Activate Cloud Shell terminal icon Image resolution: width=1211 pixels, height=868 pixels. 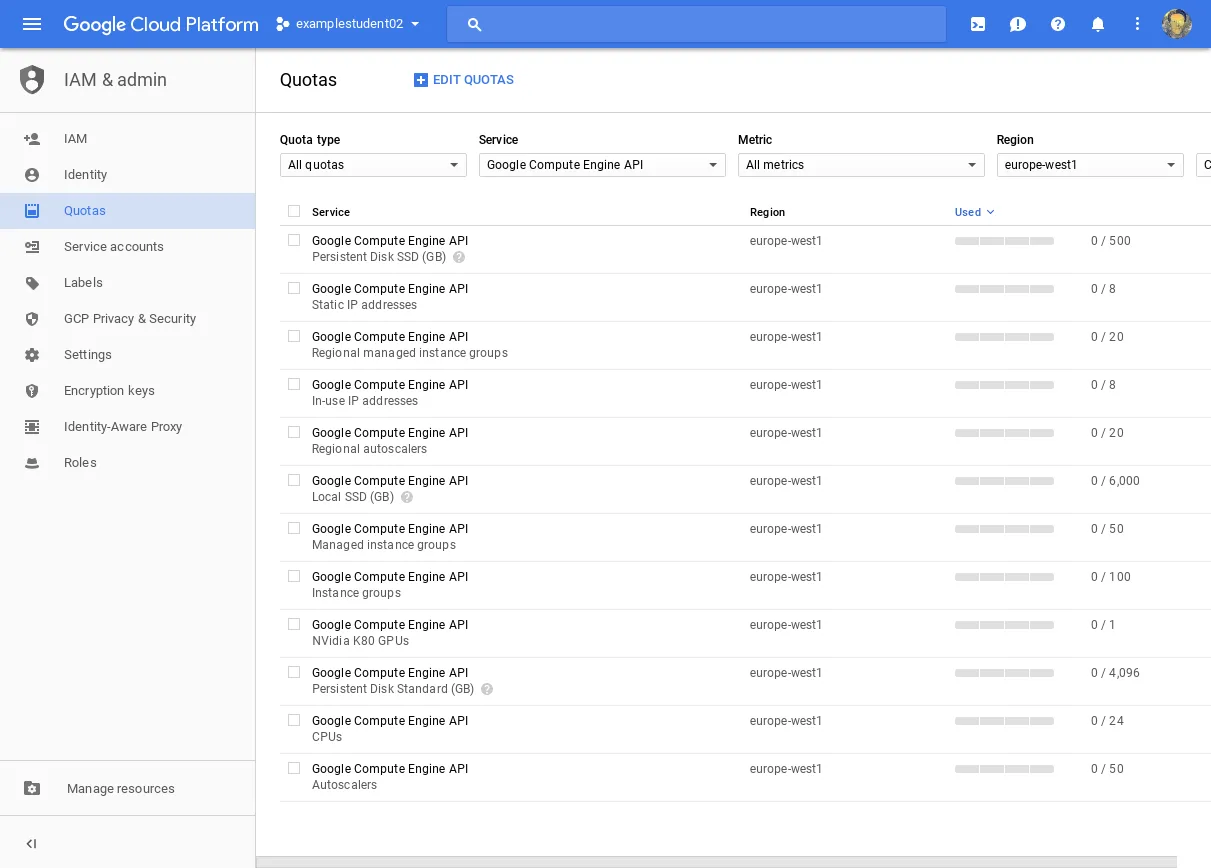tap(978, 24)
